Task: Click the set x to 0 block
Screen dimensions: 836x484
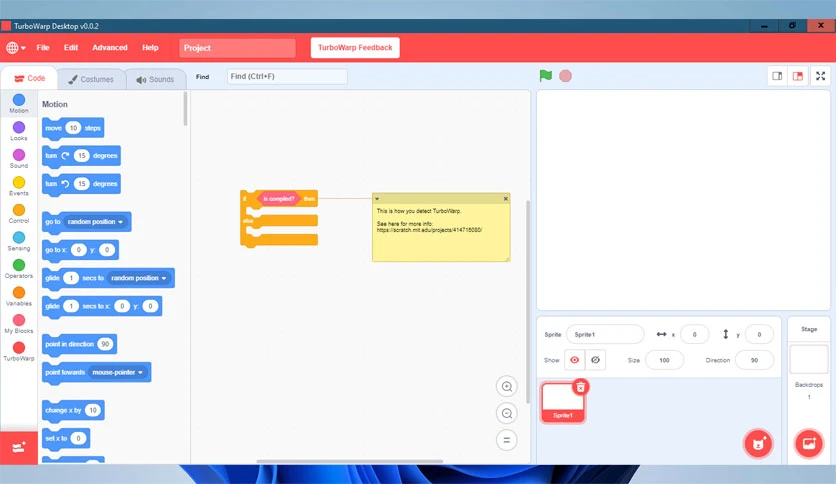Action: point(66,439)
